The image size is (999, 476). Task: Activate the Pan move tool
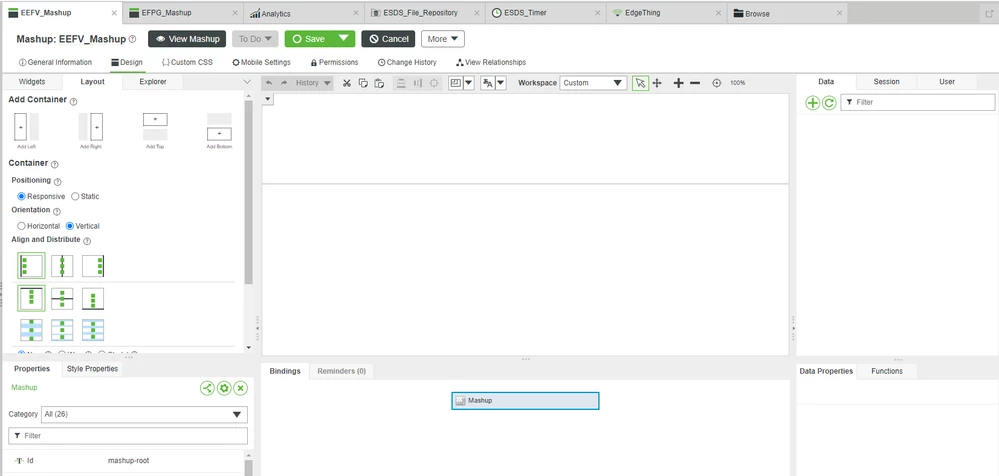tap(657, 83)
